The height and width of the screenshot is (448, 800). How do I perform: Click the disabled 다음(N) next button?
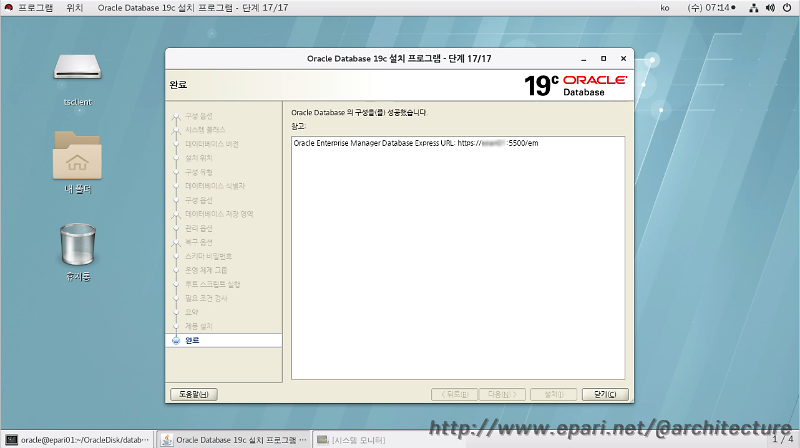502,394
